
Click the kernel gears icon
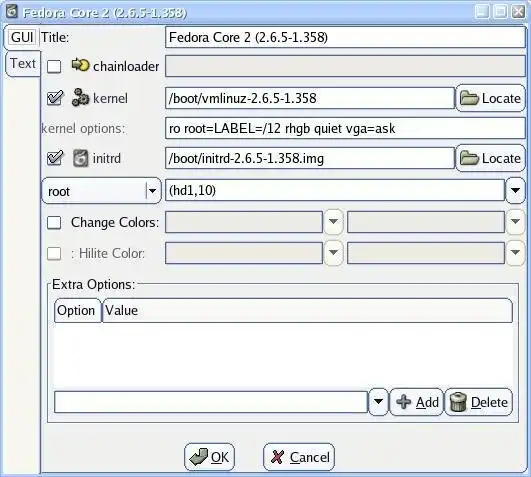[80, 97]
